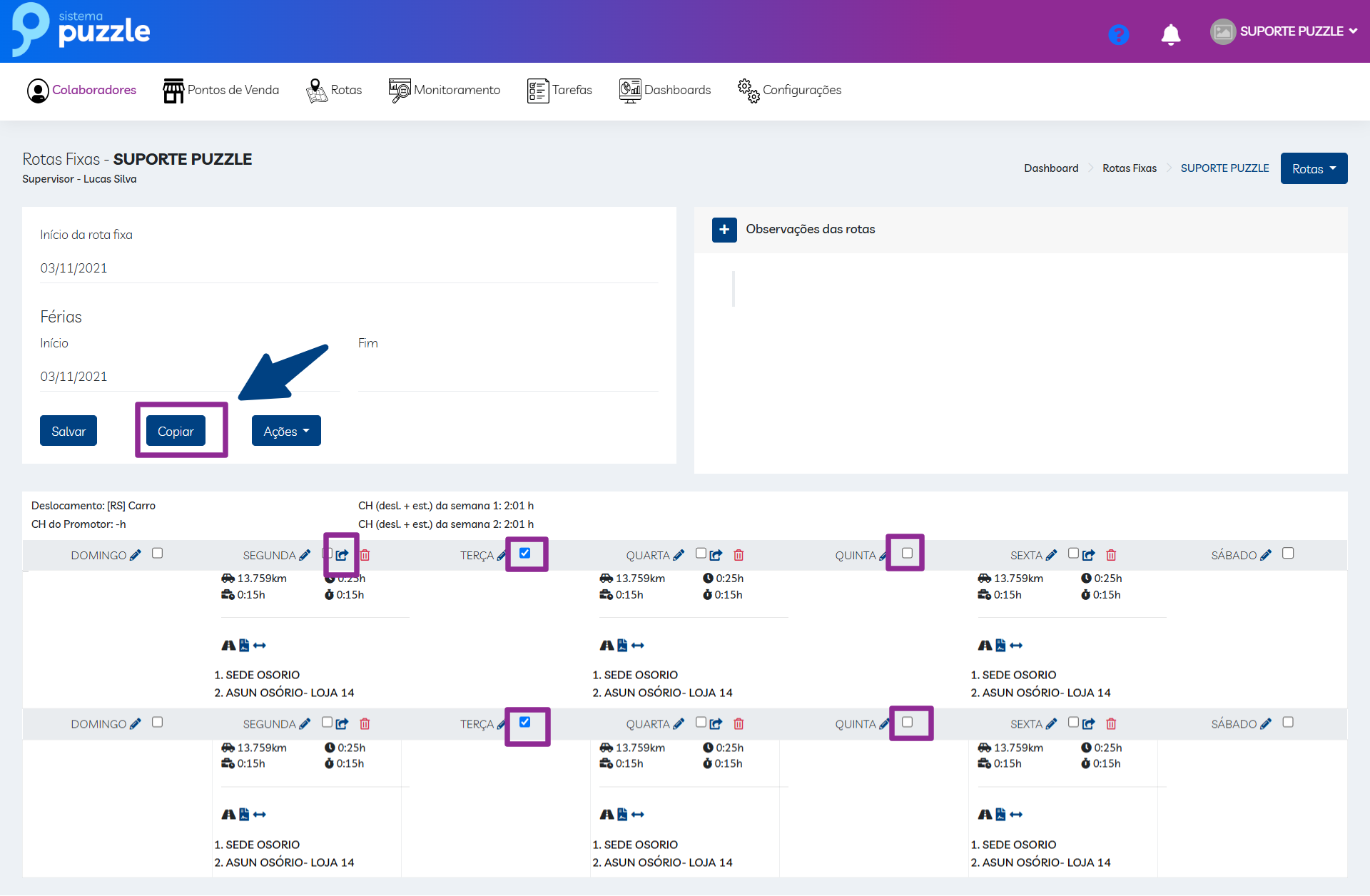The image size is (1370, 896).
Task: Click the blue help question mark icon
Action: (1118, 34)
